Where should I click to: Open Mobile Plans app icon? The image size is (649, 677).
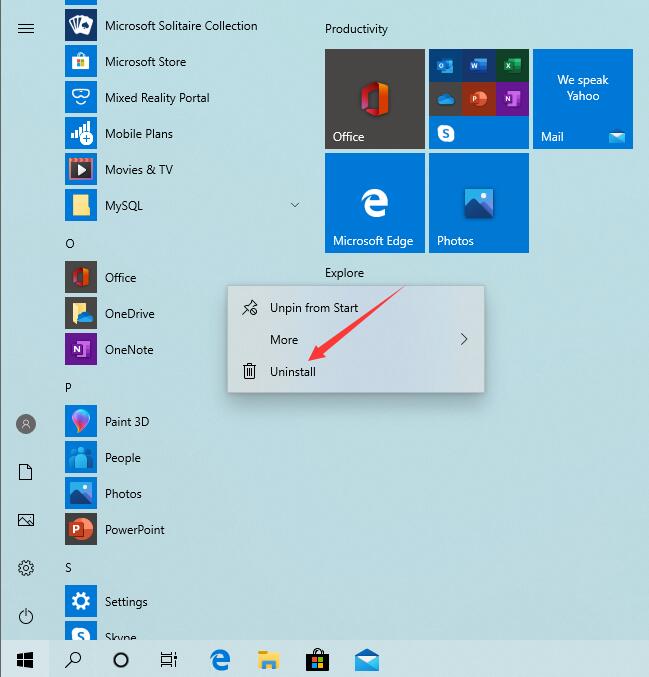81,133
